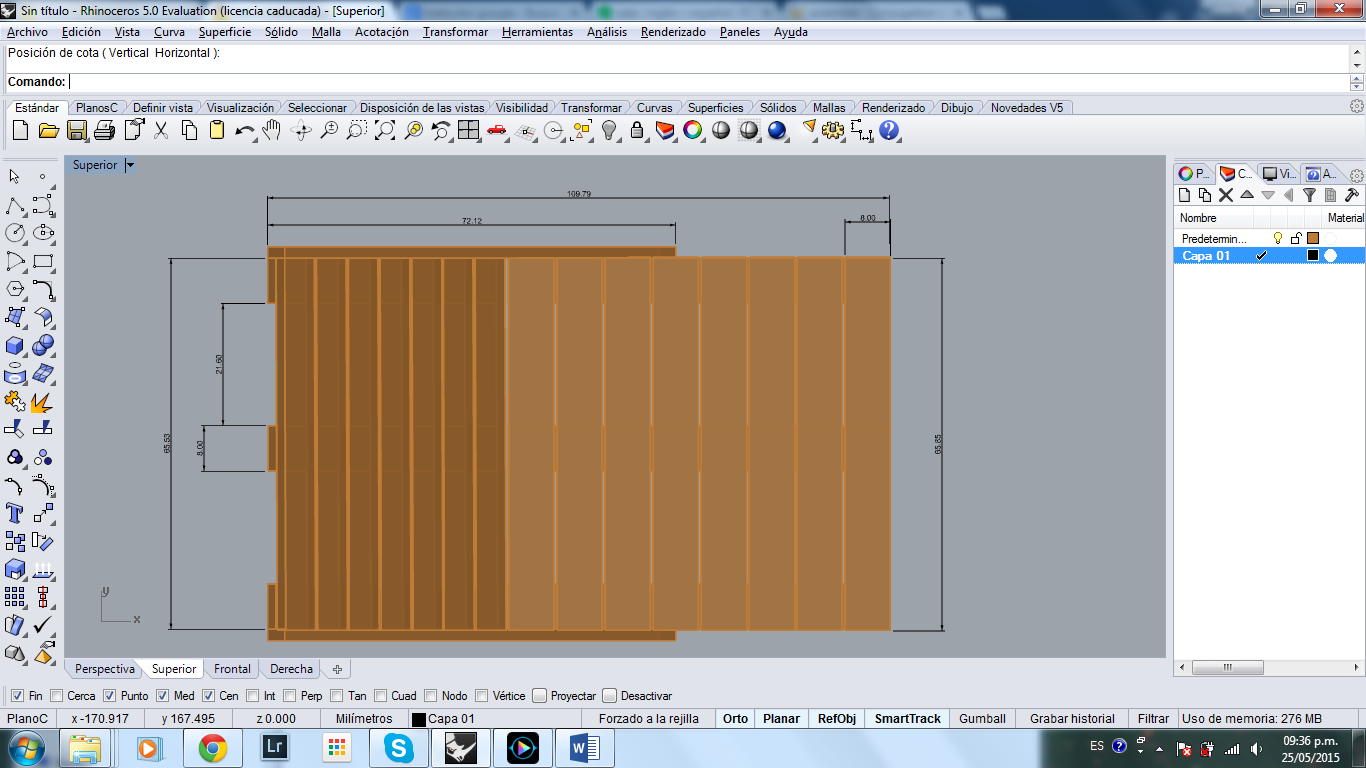The image size is (1366, 768).
Task: Click Capa 01 black color swatch
Action: 1313,256
